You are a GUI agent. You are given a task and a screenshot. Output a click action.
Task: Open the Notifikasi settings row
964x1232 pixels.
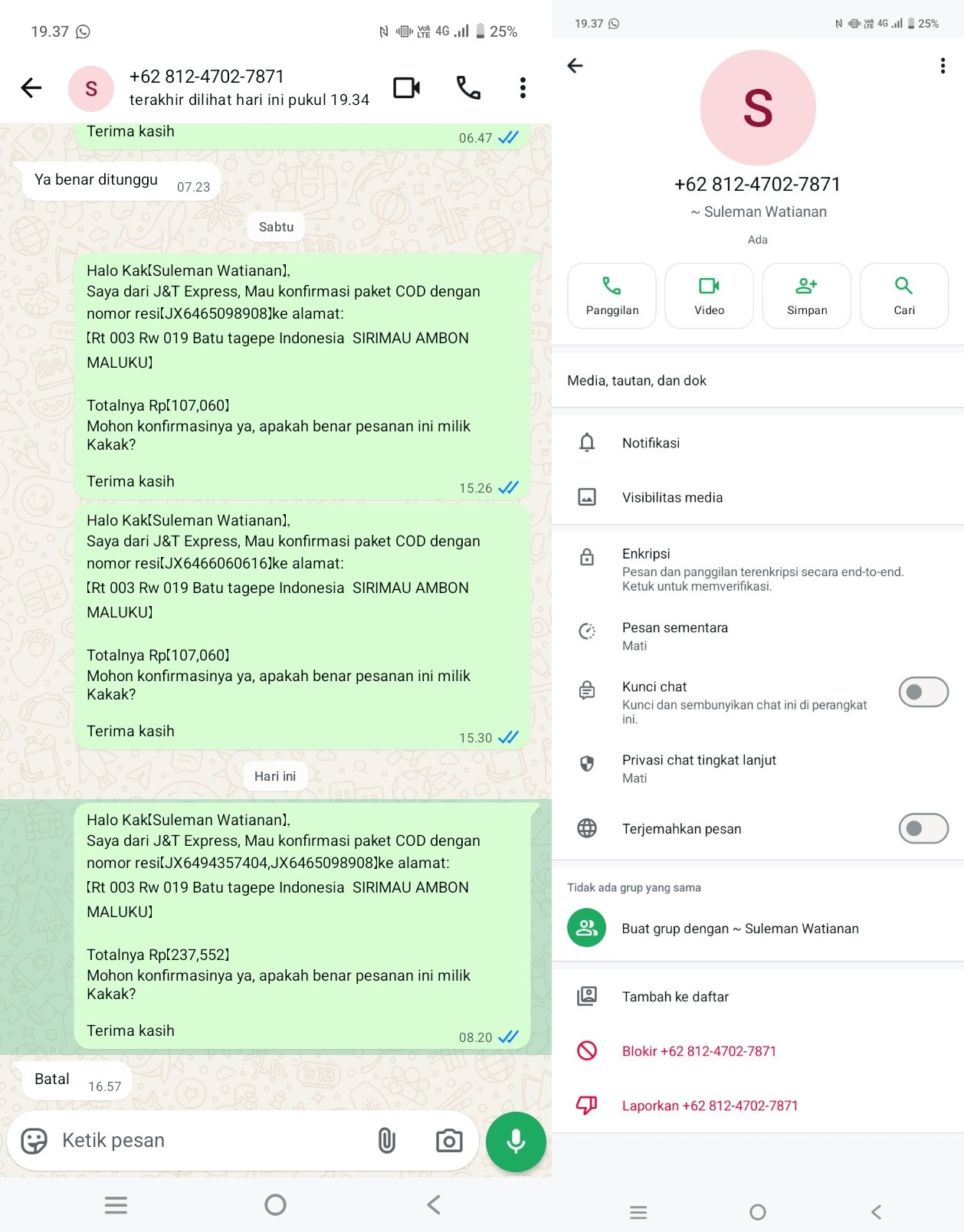click(758, 443)
